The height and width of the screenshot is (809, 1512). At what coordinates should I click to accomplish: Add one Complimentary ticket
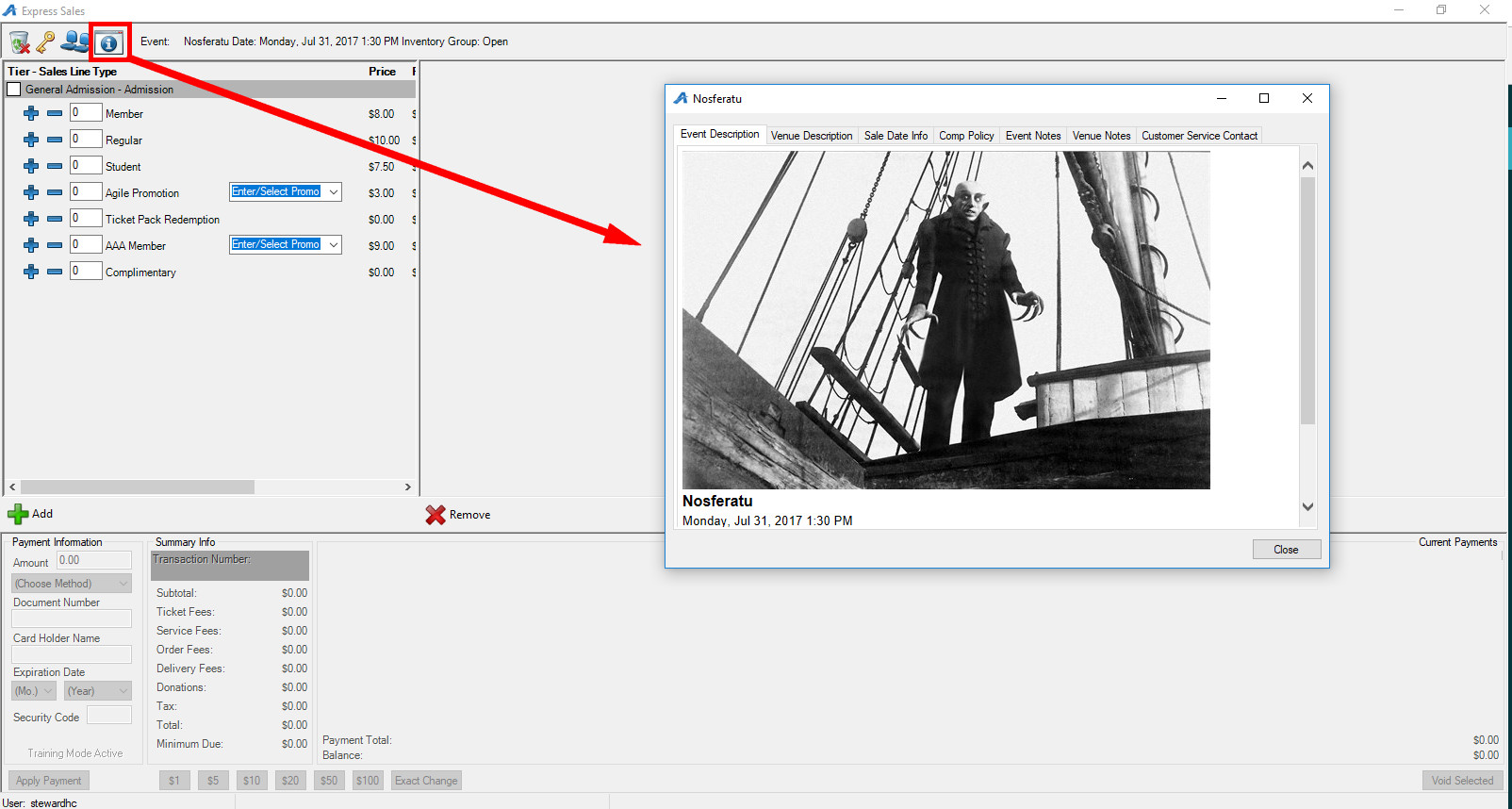31,272
